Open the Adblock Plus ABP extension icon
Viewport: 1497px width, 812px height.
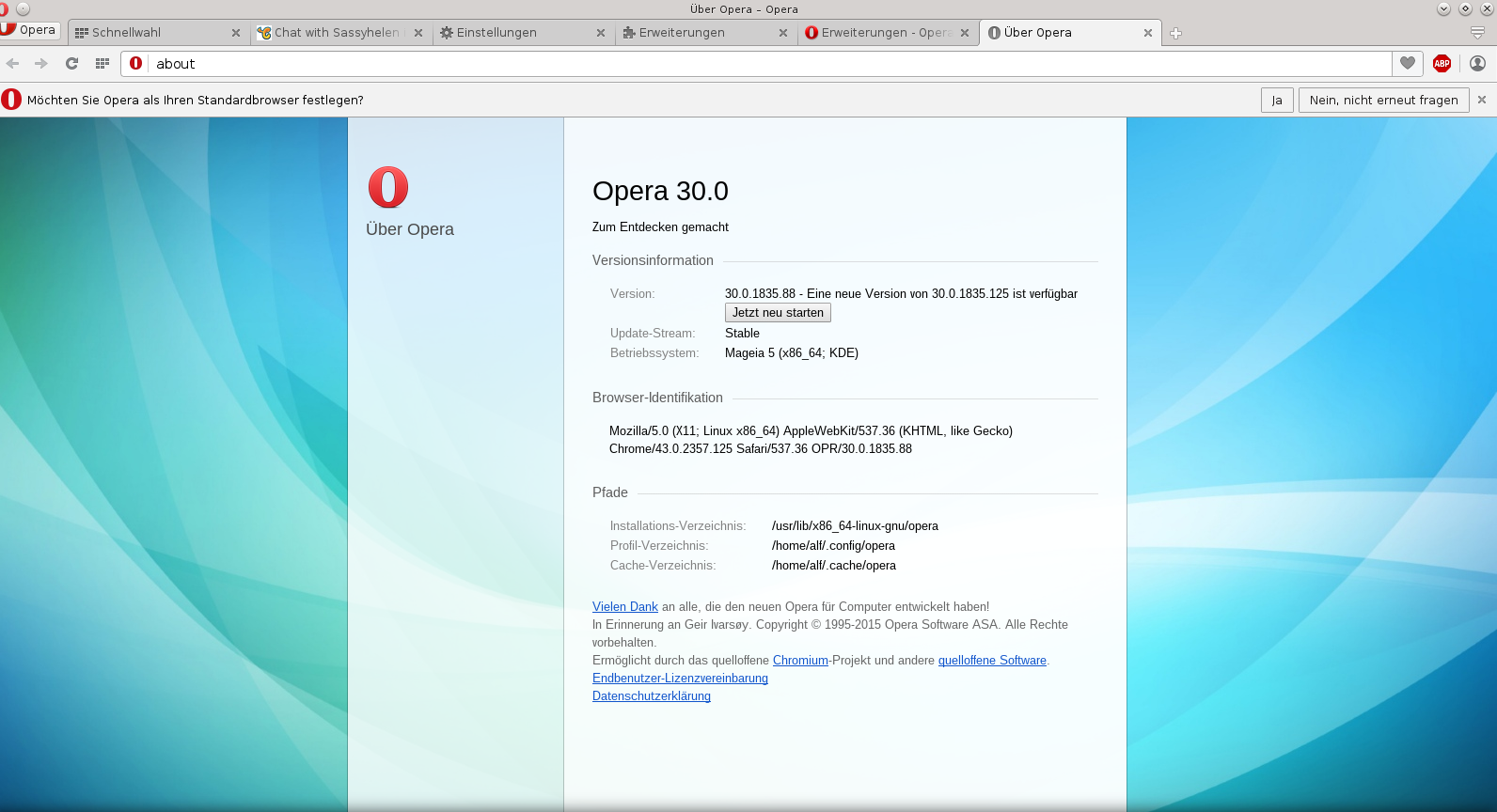(x=1442, y=63)
